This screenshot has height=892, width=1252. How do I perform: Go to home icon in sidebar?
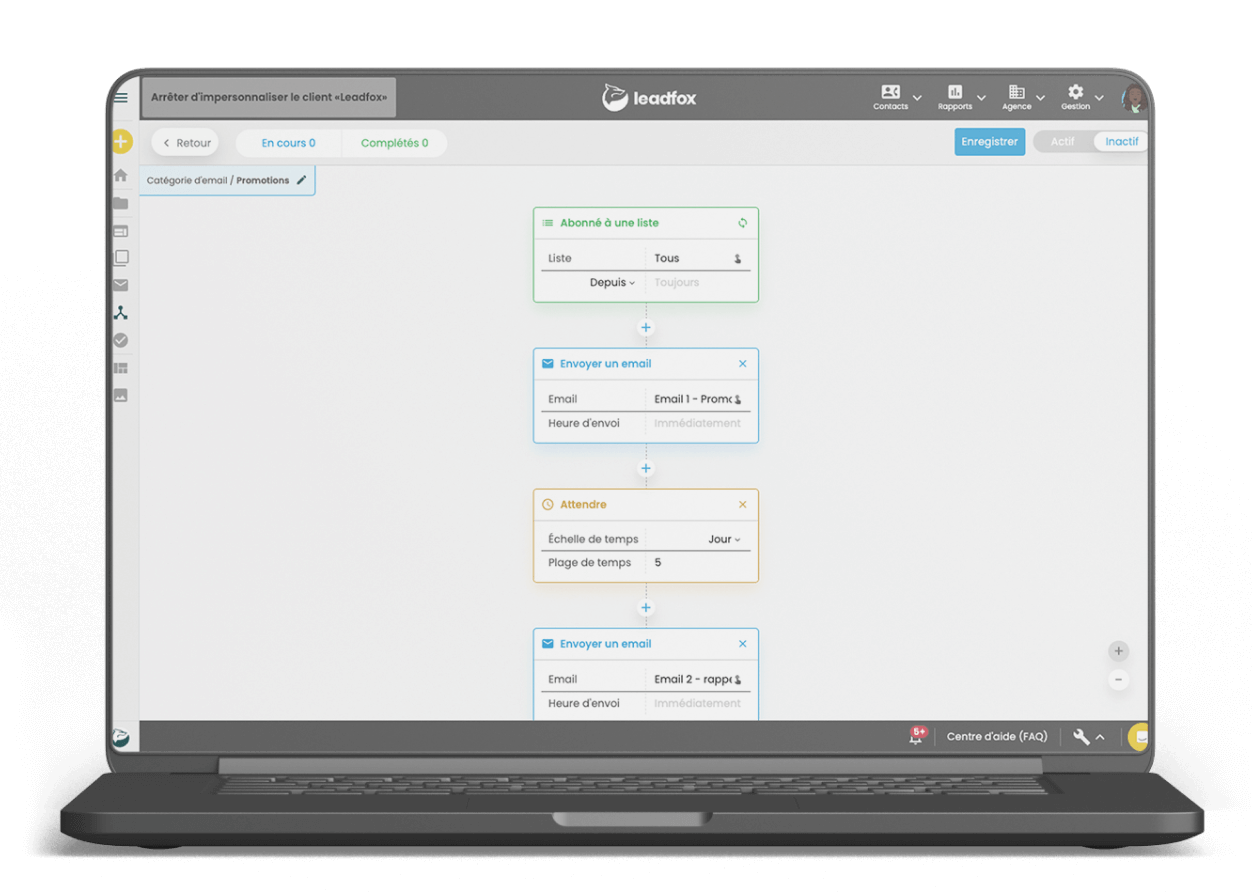[121, 175]
